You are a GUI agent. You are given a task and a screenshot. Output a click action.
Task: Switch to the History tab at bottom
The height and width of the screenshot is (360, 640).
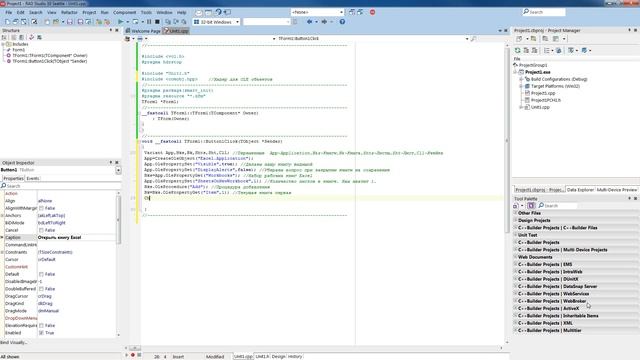(295, 356)
